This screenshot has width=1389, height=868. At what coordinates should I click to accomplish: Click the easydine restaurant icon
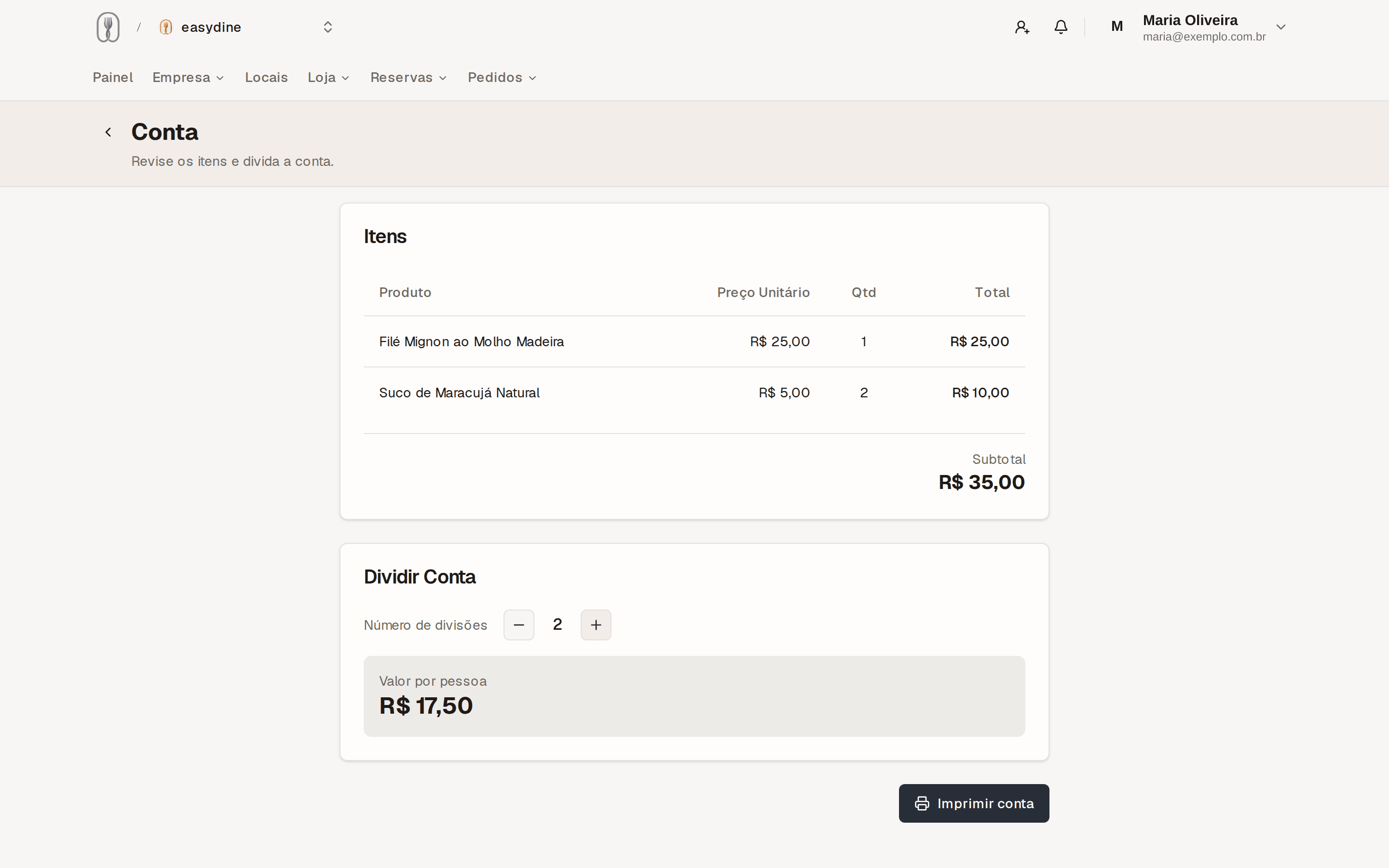(166, 27)
